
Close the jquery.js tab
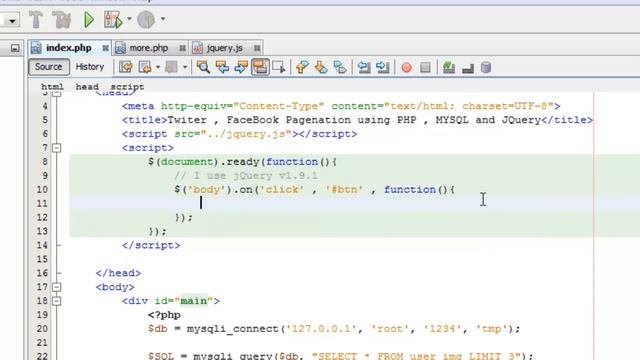(x=257, y=48)
